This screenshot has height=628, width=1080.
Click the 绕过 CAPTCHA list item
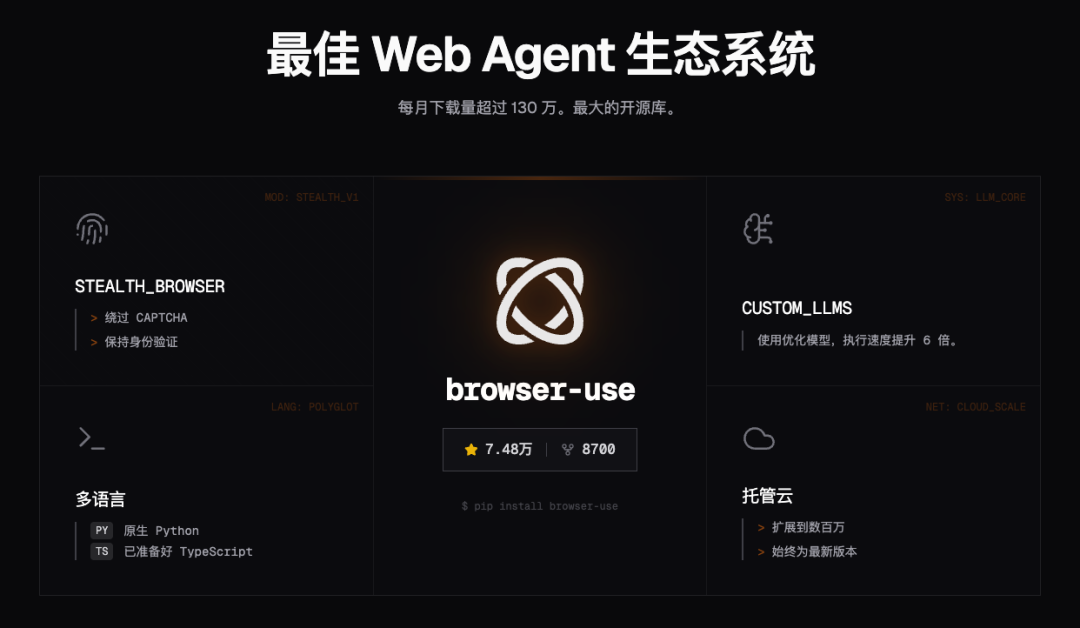[x=146, y=317]
